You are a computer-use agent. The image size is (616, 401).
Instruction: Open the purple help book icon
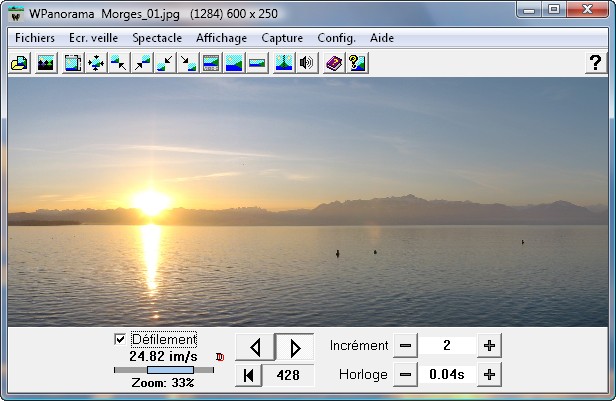334,63
